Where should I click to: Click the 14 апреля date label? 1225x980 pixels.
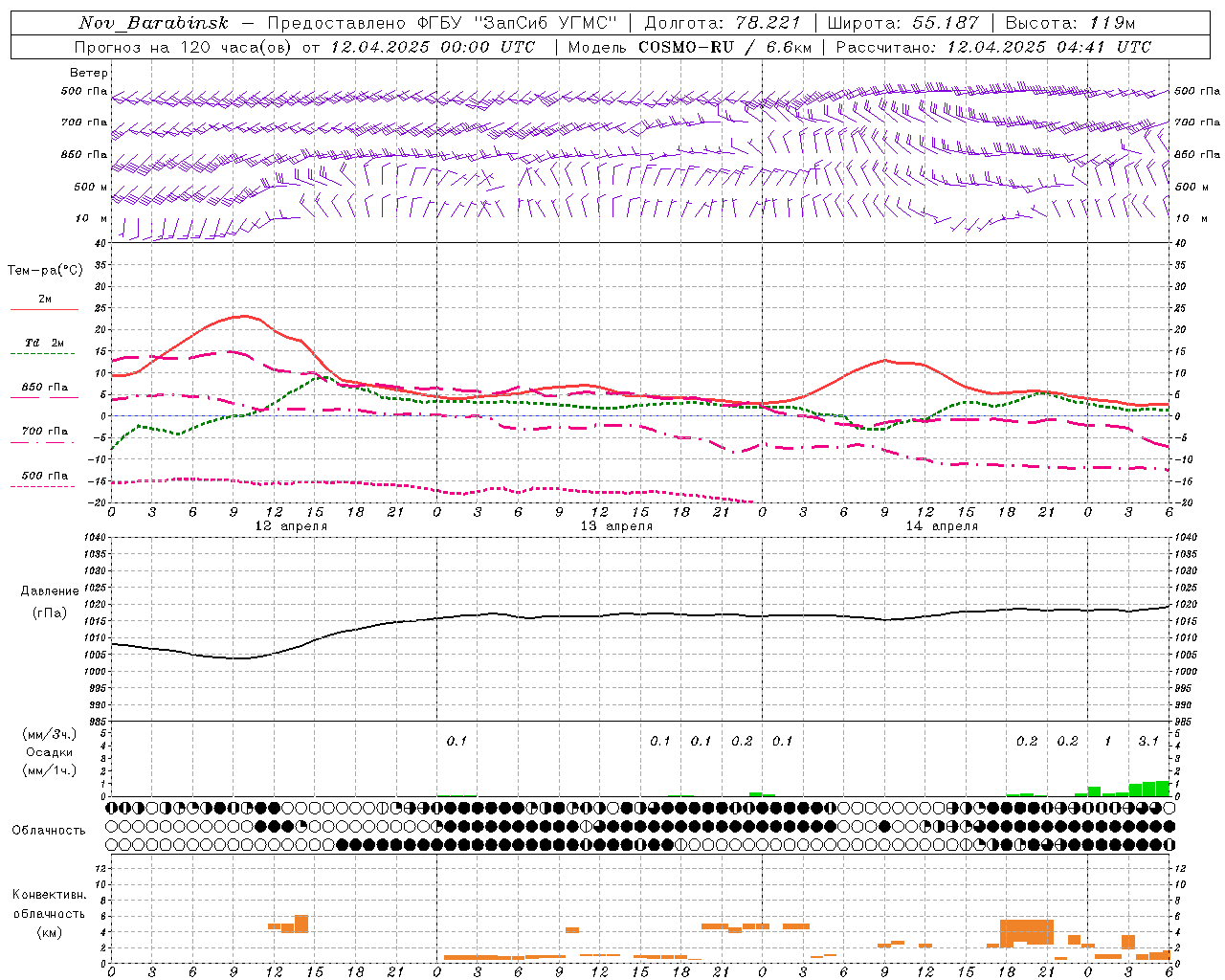pyautogui.click(x=942, y=526)
